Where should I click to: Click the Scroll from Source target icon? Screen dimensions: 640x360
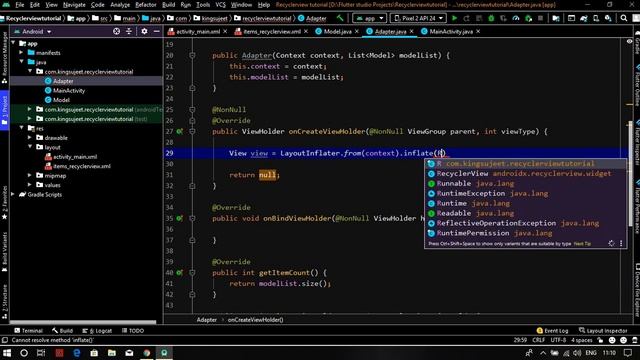(x=116, y=31)
